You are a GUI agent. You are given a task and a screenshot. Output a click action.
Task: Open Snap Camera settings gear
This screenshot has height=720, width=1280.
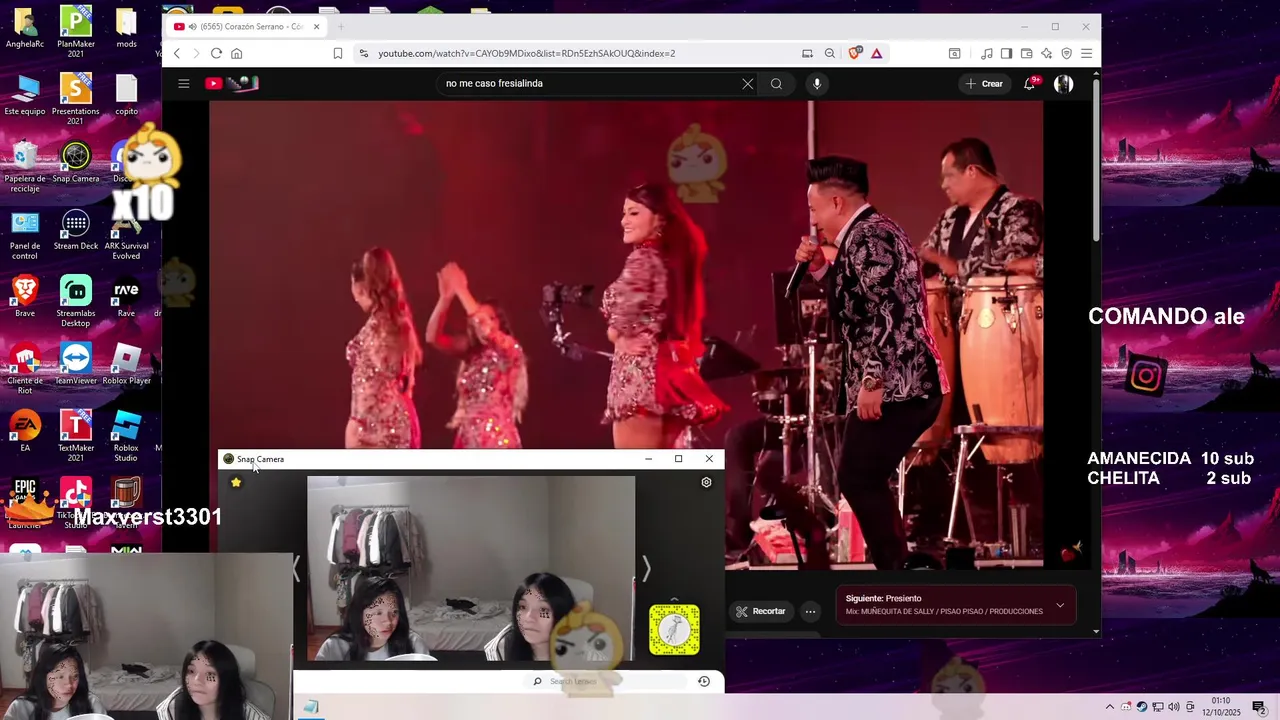706,482
